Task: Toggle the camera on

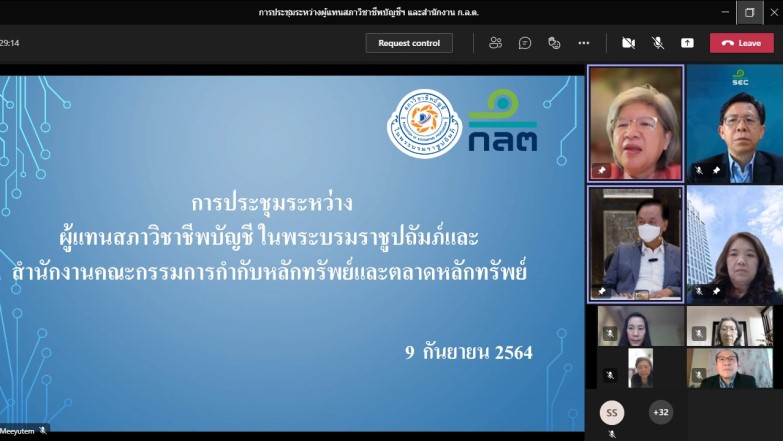Action: 628,43
